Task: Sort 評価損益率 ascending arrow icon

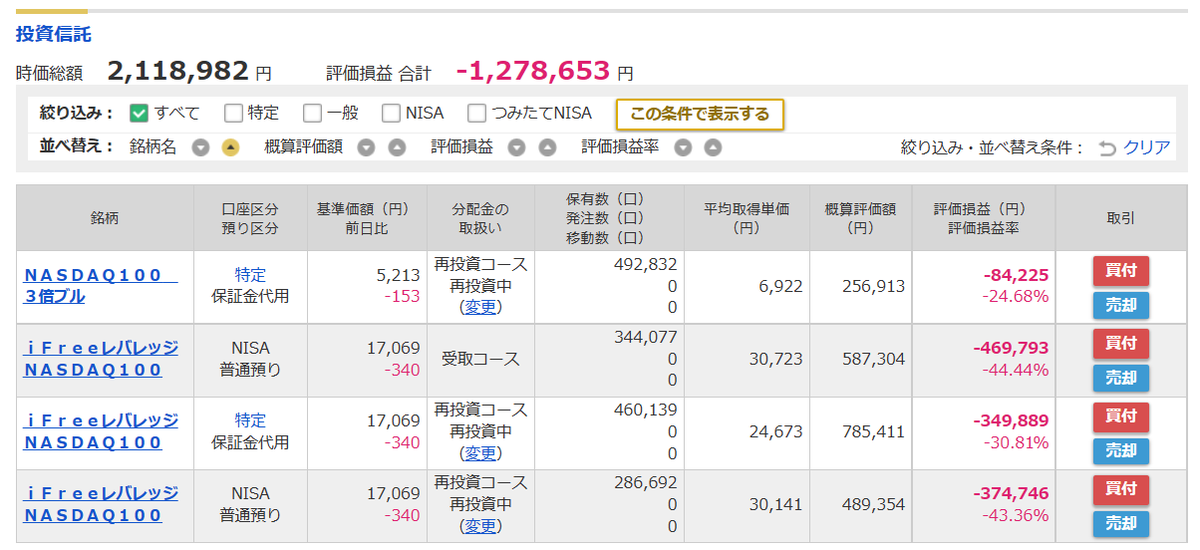Action: (x=713, y=147)
